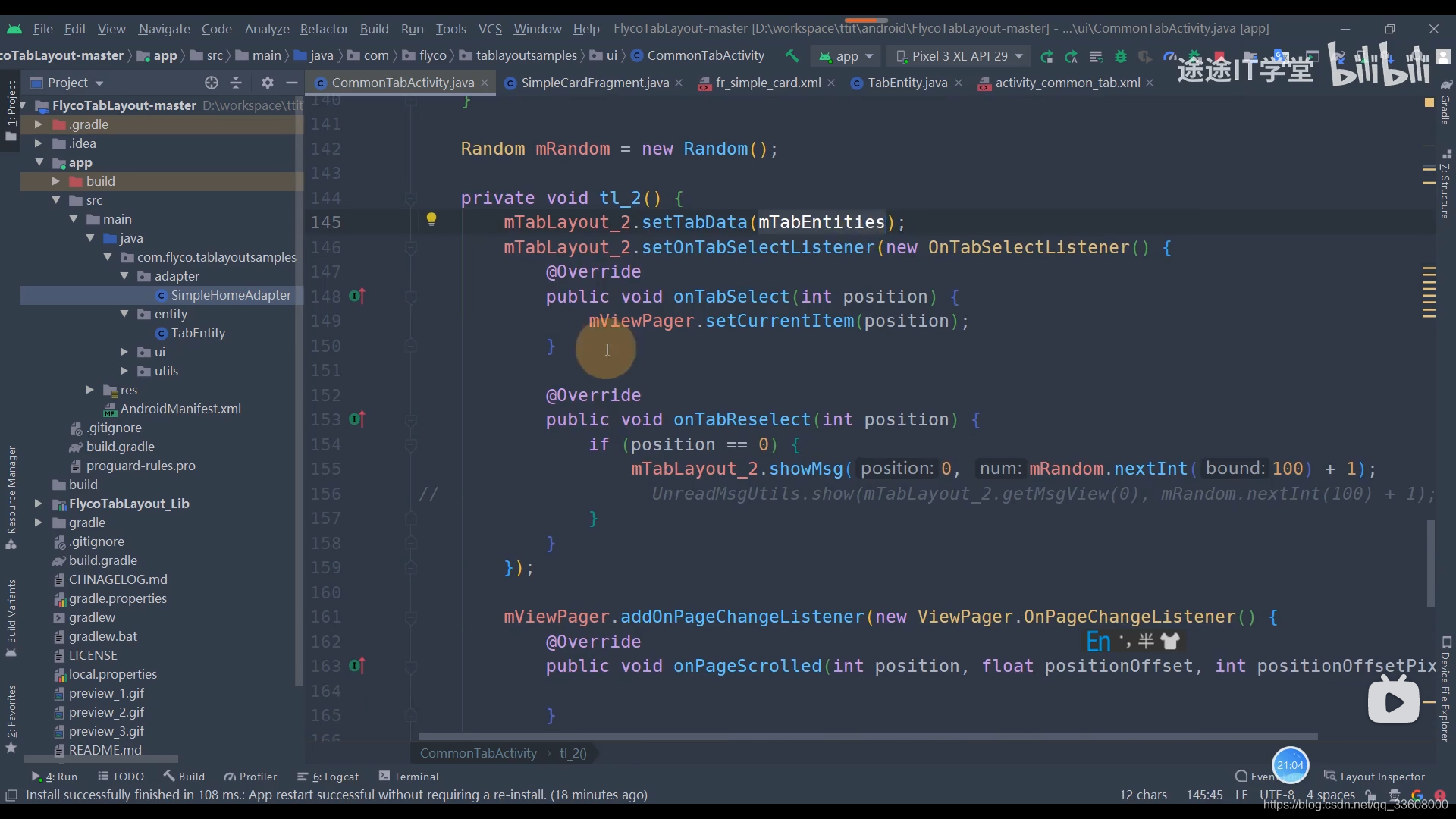1456x819 pixels.
Task: Click the editor horizontal scrollbar
Action: (x=868, y=736)
